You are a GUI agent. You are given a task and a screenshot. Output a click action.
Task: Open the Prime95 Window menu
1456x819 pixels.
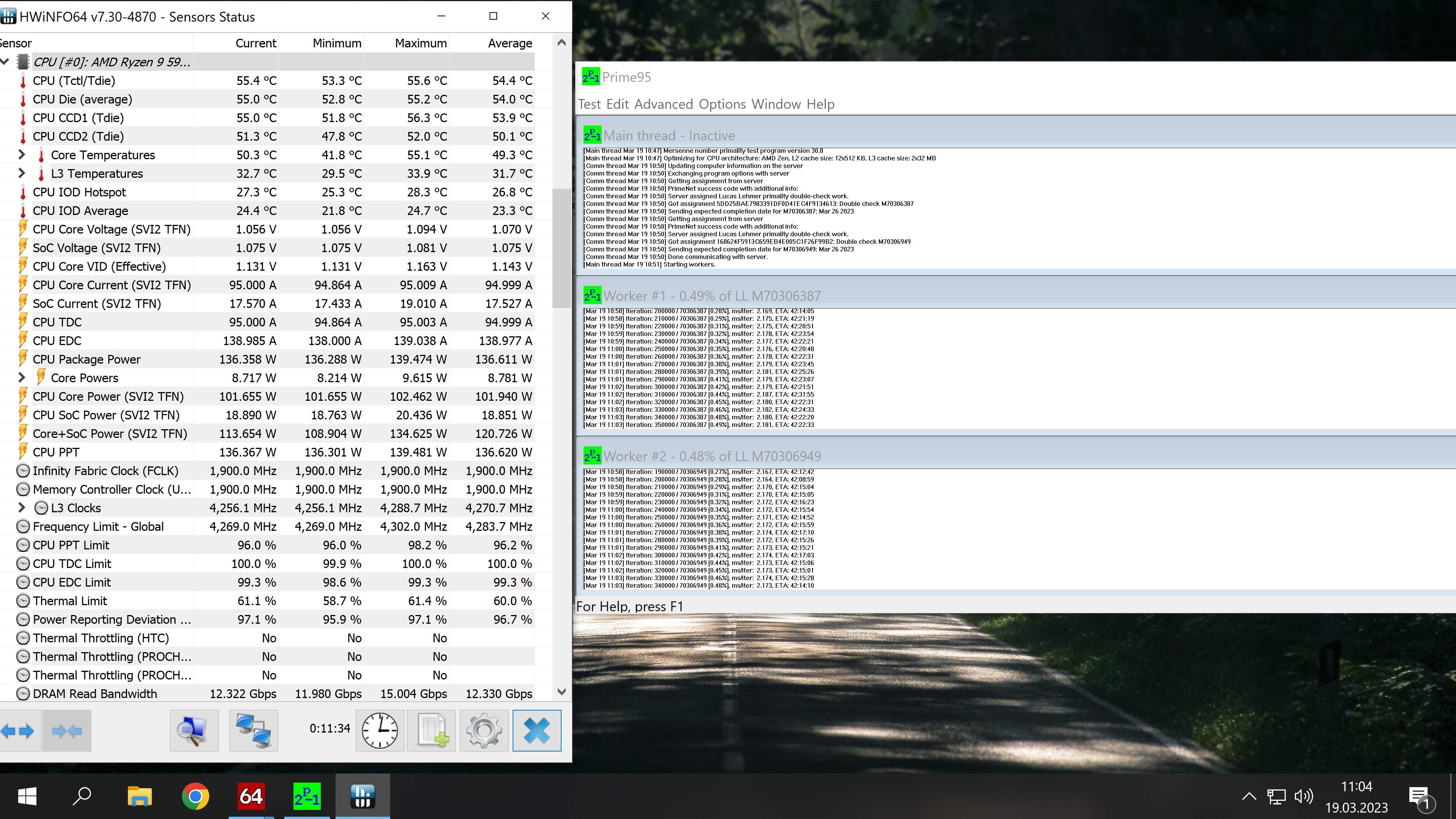click(776, 104)
